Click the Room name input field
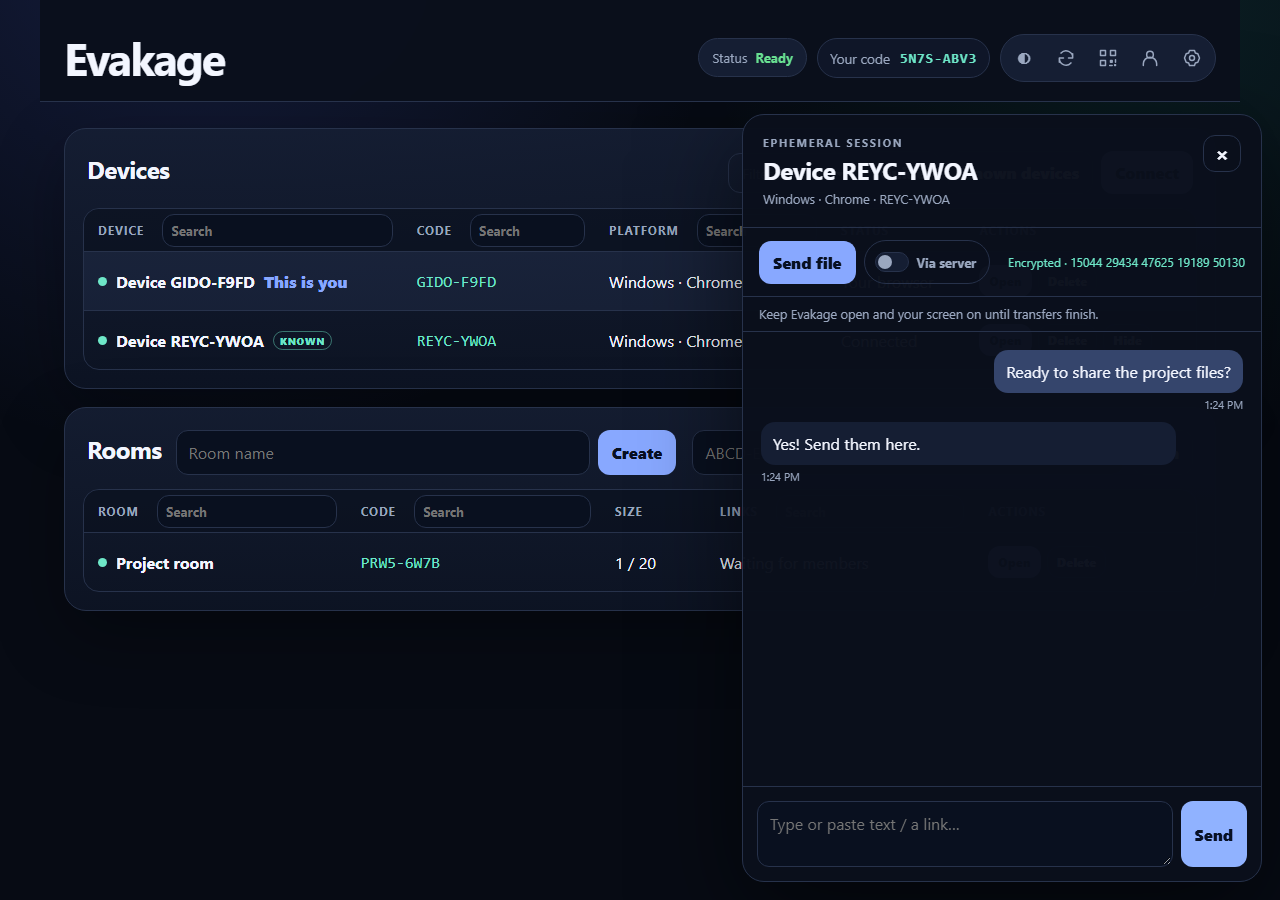 click(383, 453)
